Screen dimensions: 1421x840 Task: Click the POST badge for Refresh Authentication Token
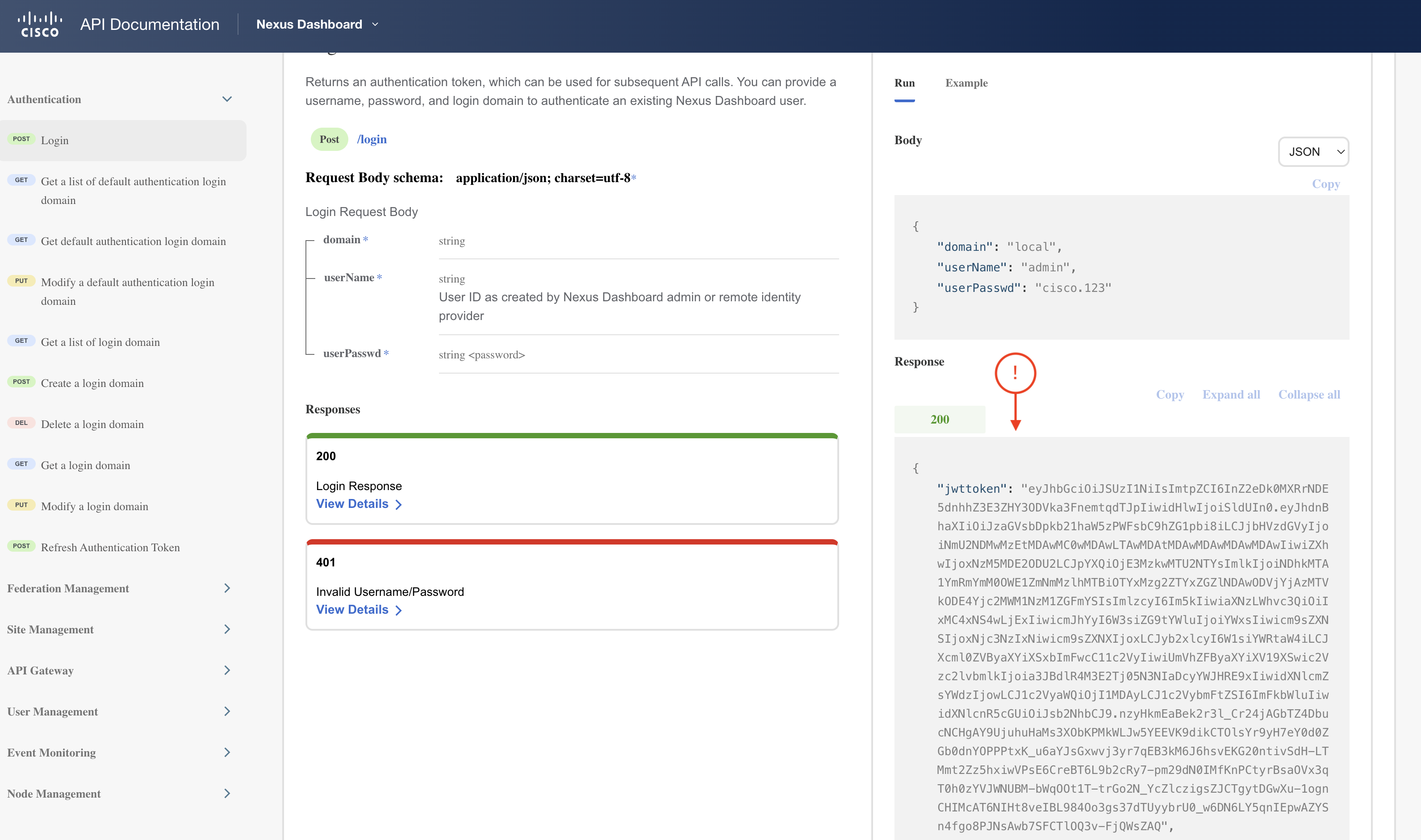[21, 546]
